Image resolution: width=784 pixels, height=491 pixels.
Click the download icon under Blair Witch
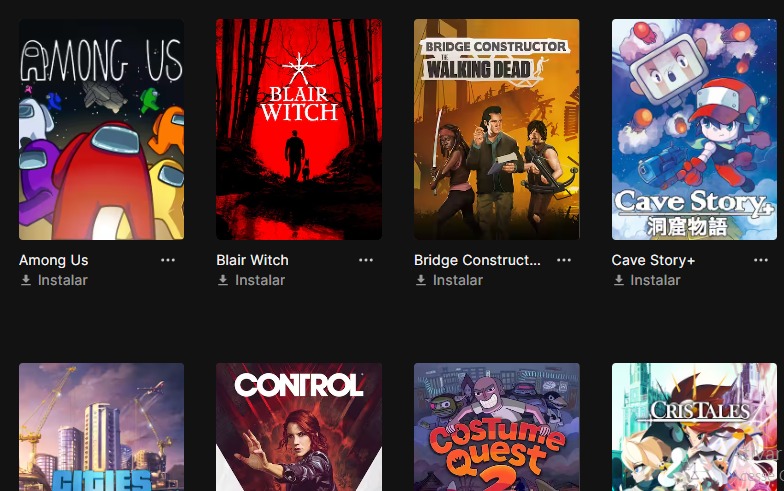pyautogui.click(x=223, y=280)
